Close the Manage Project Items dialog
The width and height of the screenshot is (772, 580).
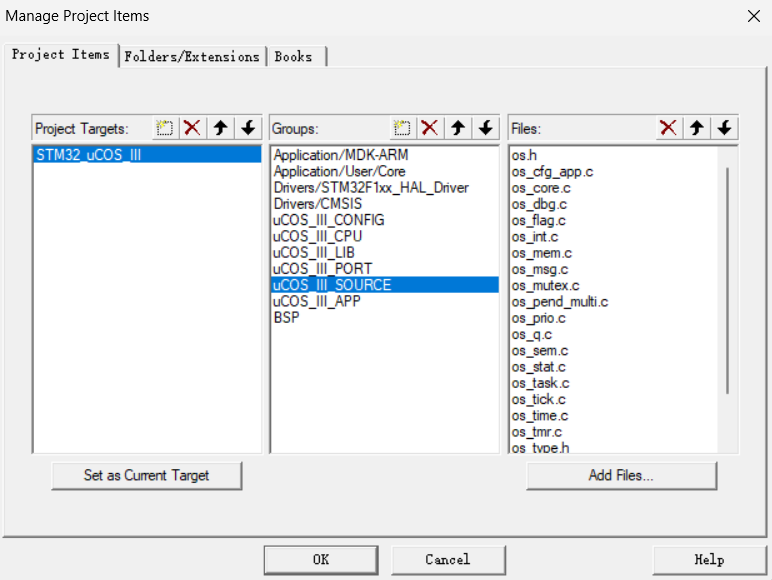click(754, 16)
